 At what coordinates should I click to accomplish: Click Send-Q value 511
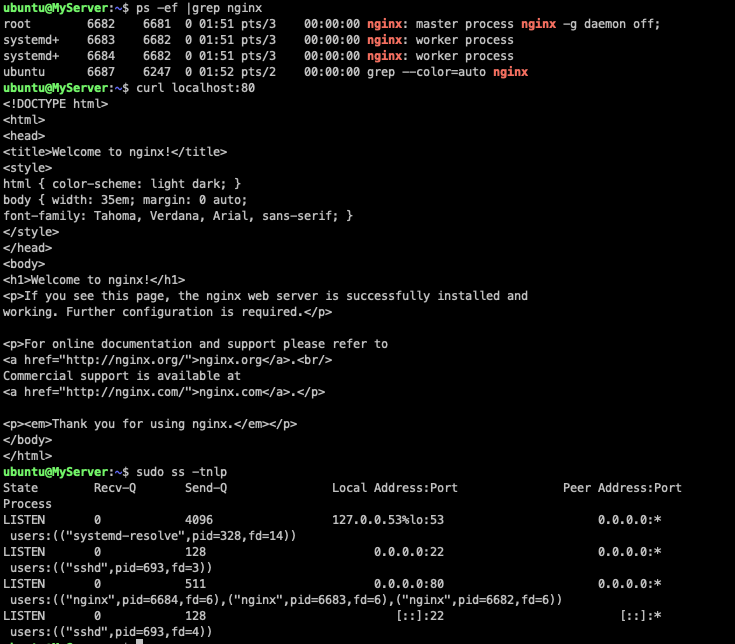[195, 584]
